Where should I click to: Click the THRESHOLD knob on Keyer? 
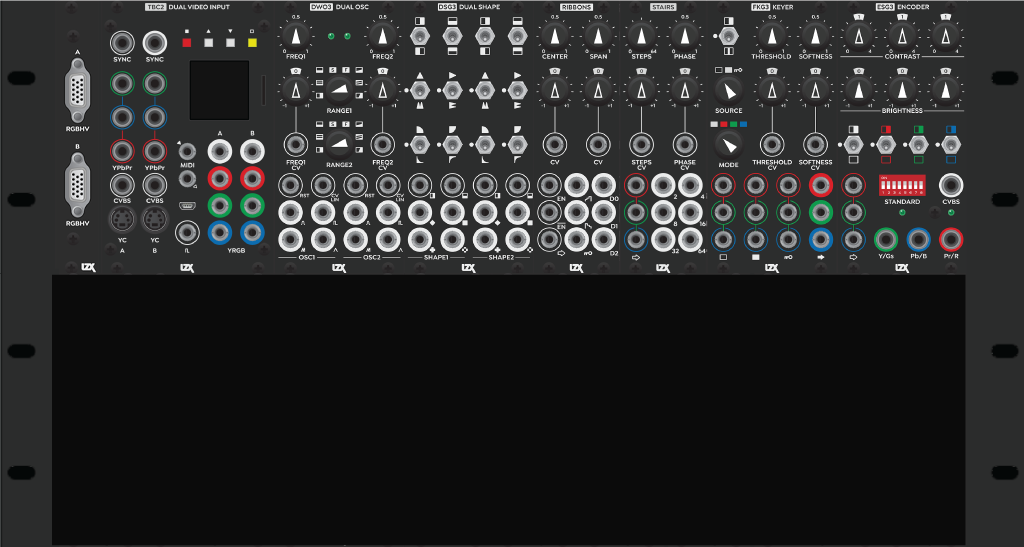tap(772, 37)
